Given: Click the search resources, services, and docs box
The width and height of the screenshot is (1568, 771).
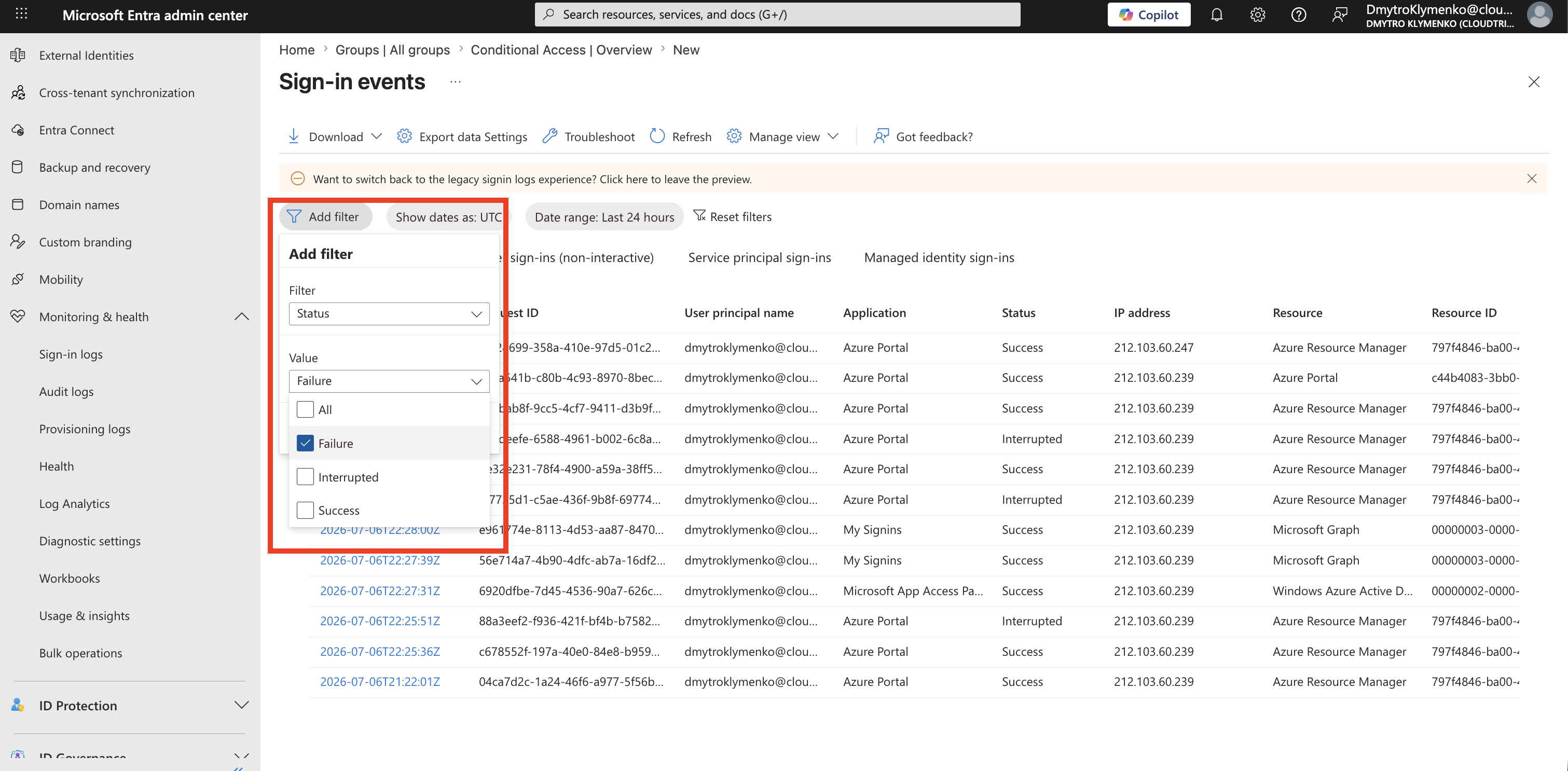Looking at the screenshot, I should pos(777,15).
